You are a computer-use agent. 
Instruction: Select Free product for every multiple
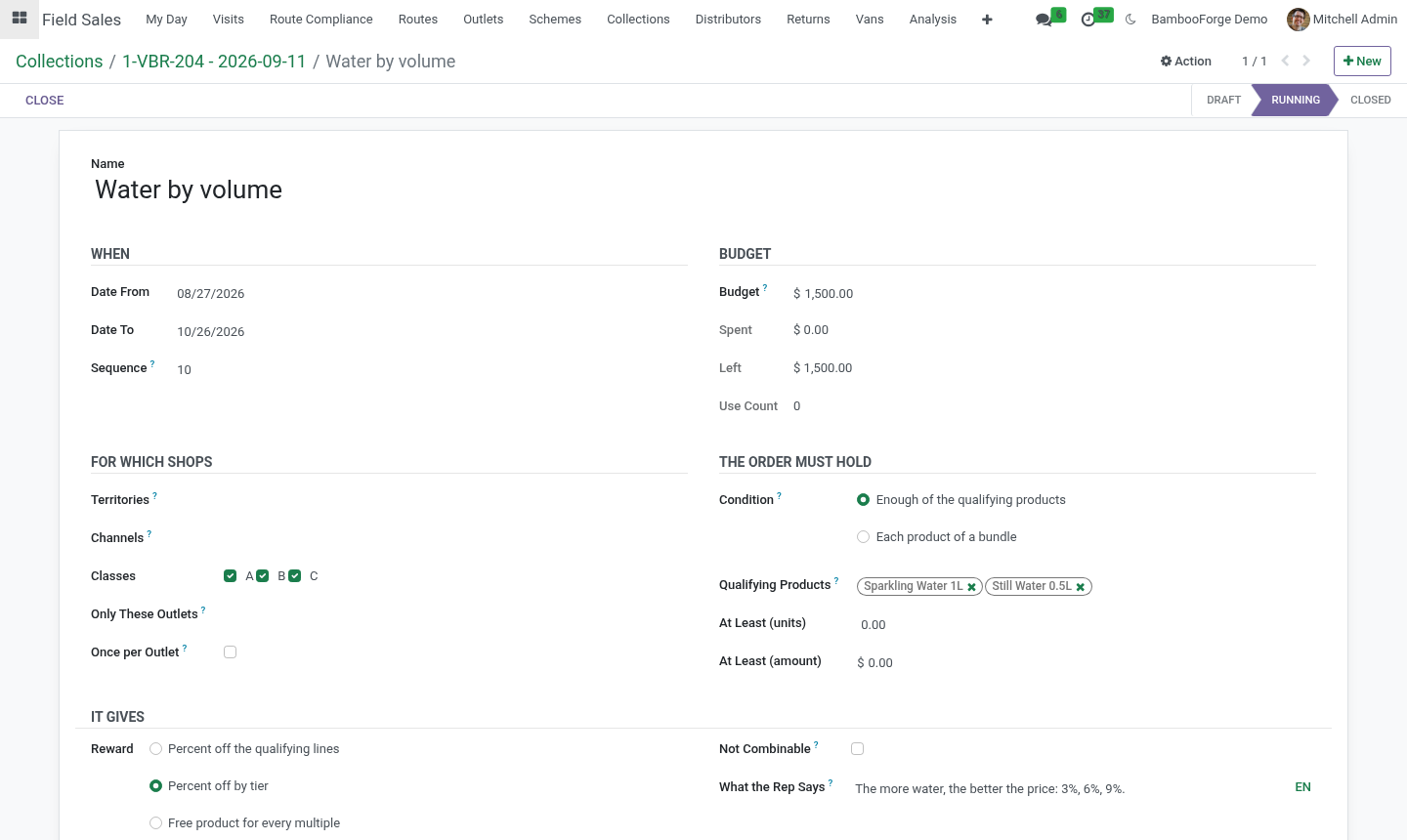155,823
